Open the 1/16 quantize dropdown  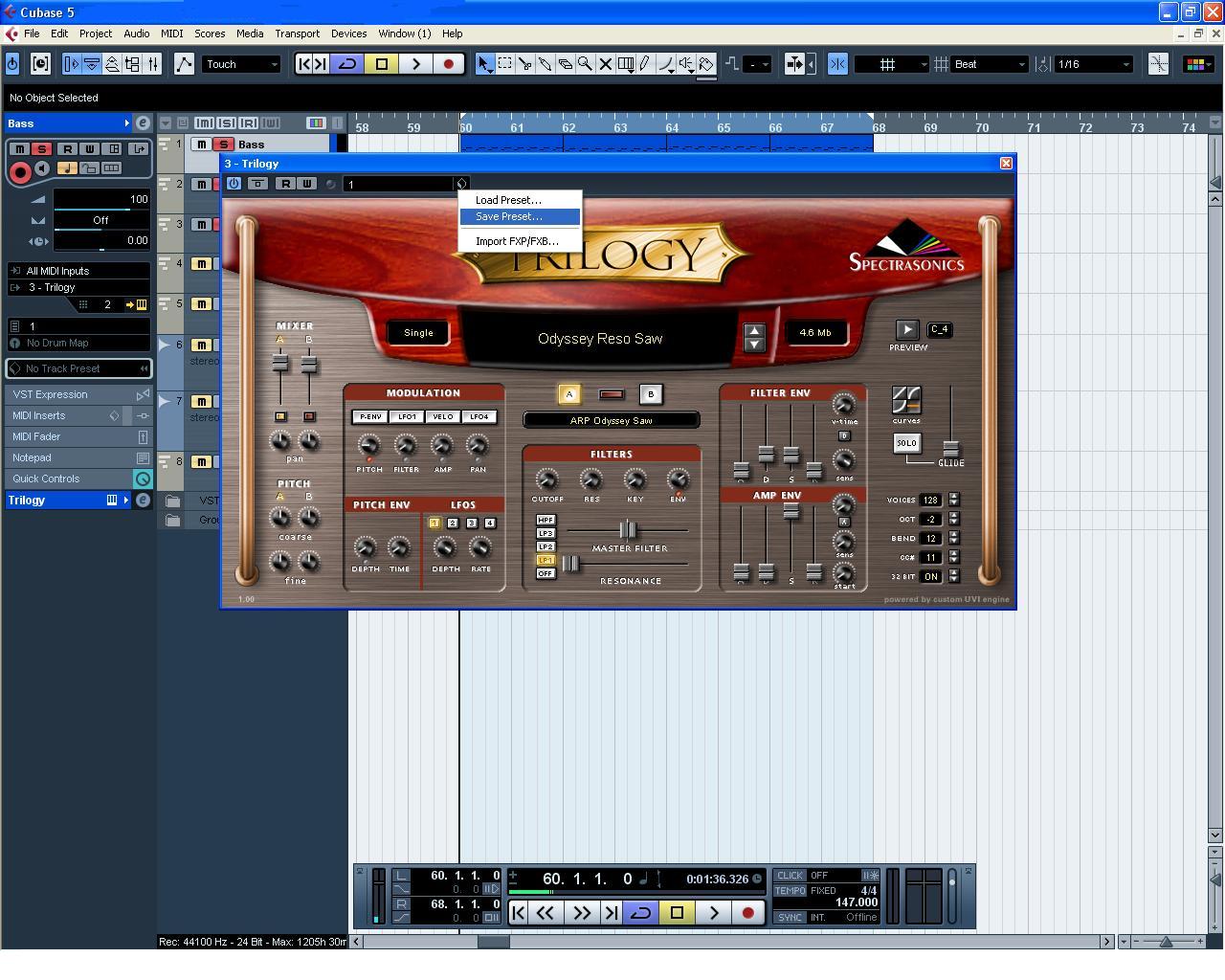1094,64
